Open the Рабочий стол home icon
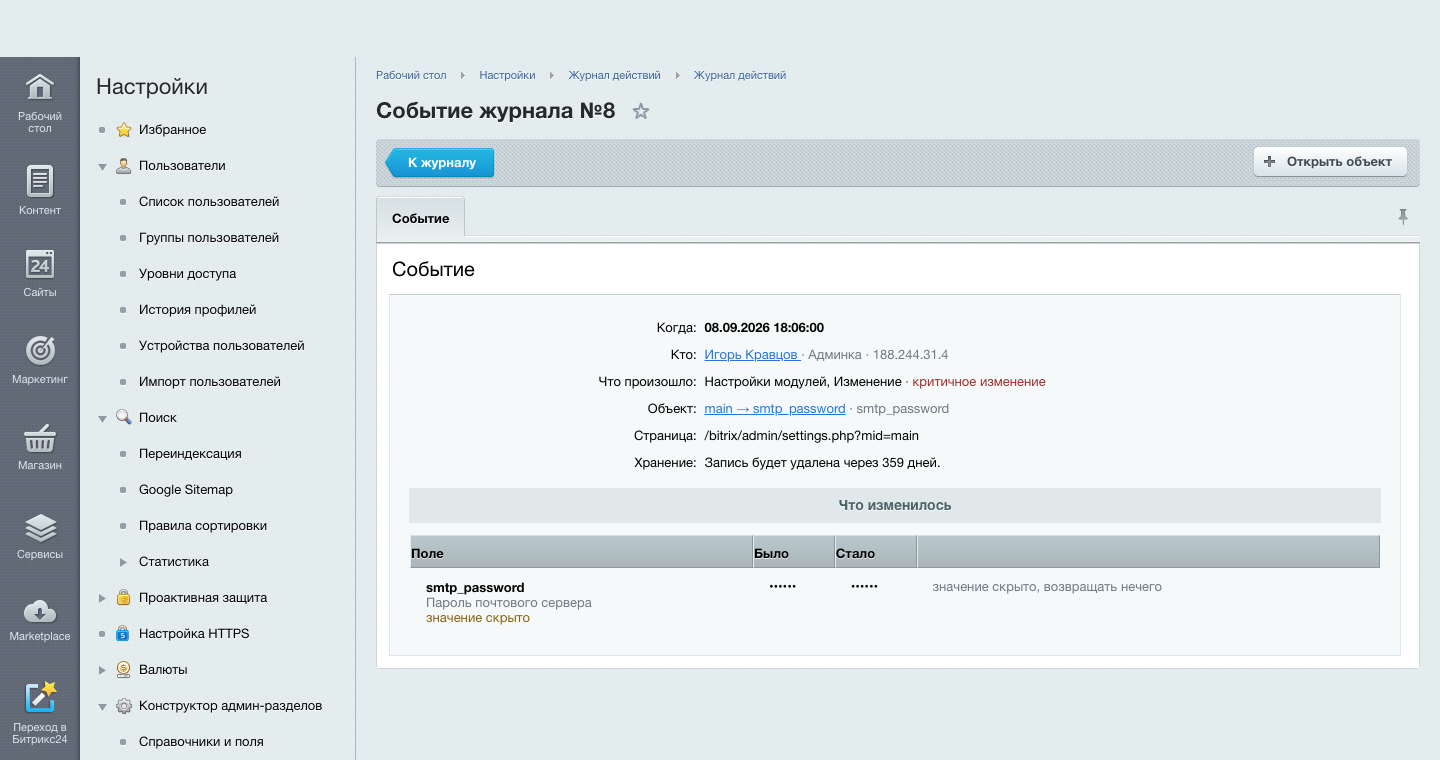 (x=40, y=88)
